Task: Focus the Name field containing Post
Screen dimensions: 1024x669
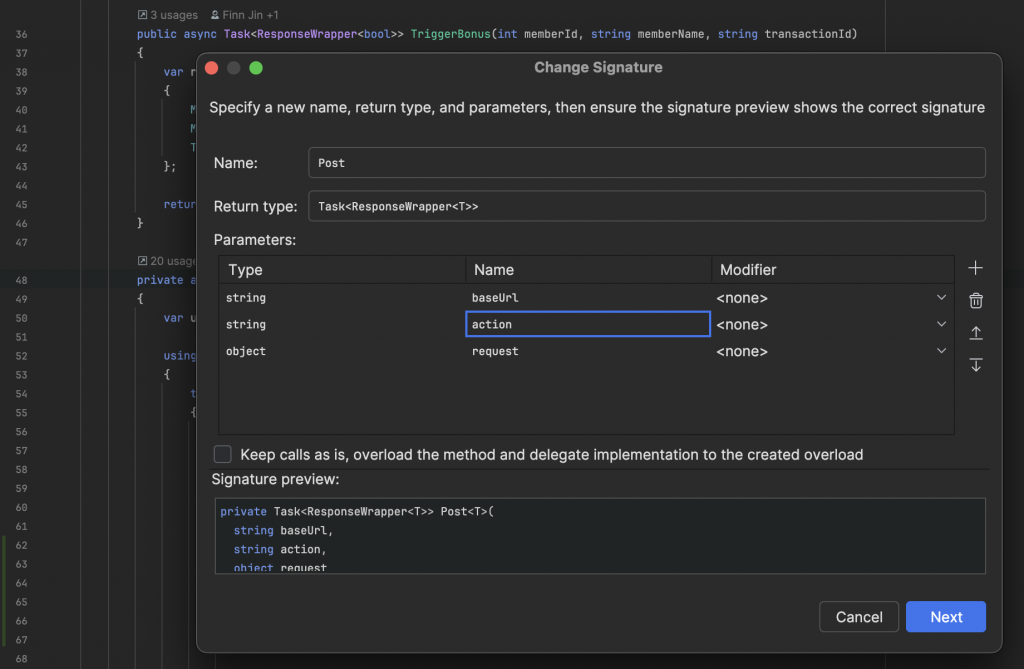Action: [646, 163]
